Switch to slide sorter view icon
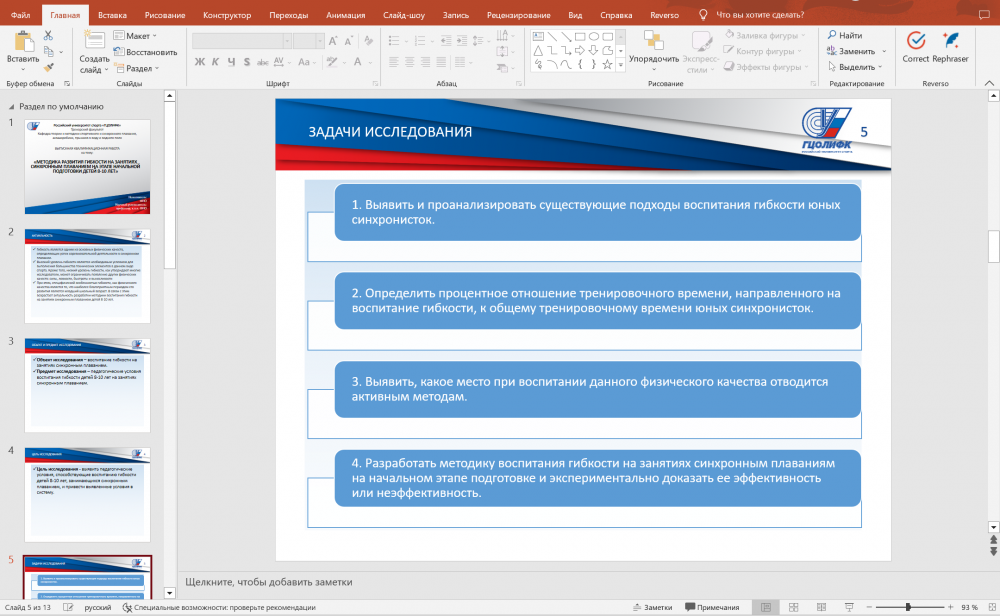 (x=792, y=607)
